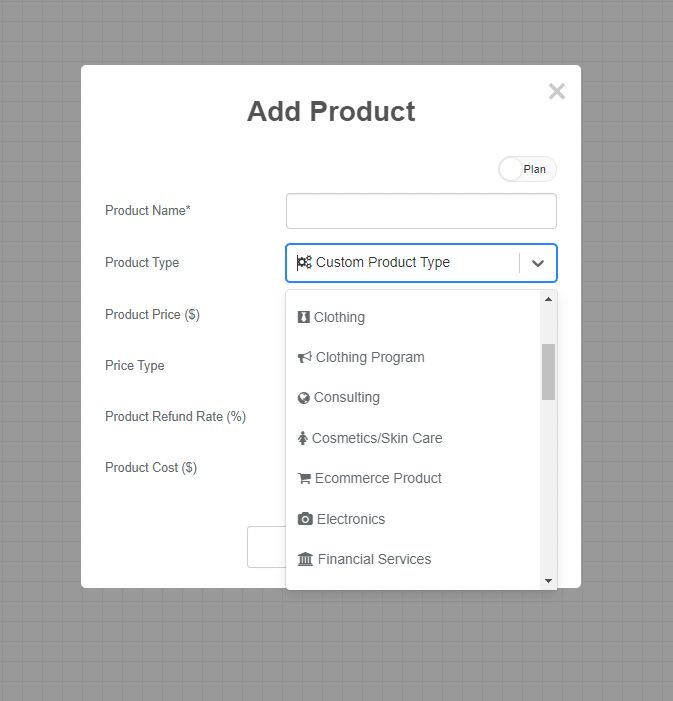Choose Electronics from the list
Viewport: 673px width, 701px height.
413,519
